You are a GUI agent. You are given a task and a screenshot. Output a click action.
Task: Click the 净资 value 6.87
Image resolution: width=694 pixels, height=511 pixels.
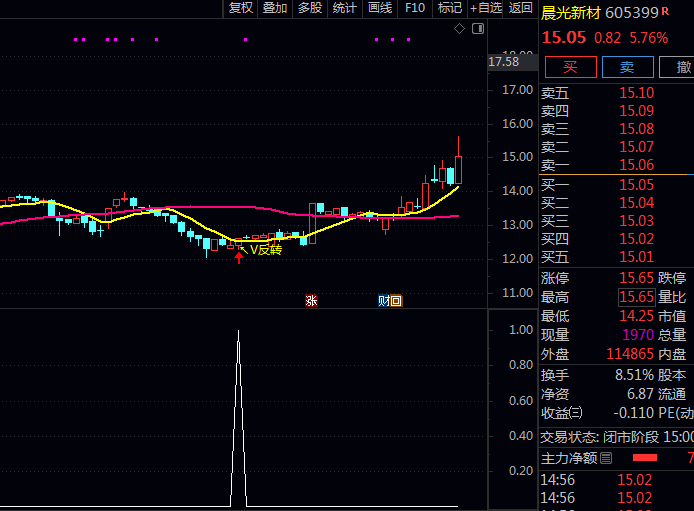640,394
